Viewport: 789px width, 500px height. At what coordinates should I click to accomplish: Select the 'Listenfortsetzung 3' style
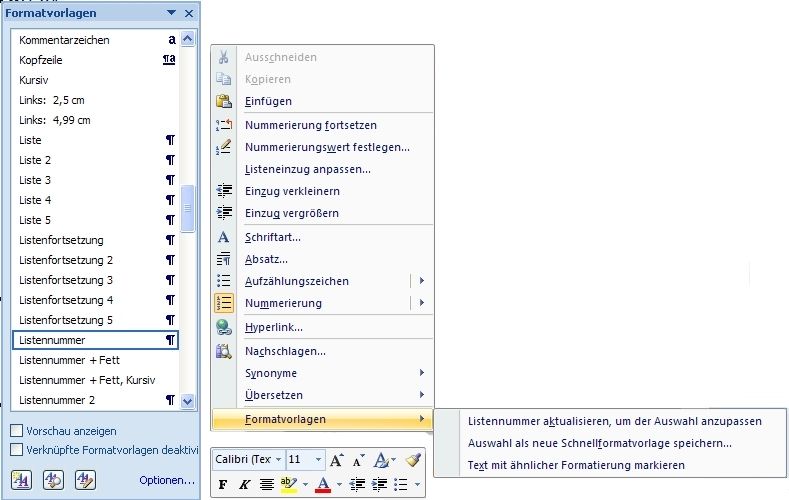coord(66,280)
